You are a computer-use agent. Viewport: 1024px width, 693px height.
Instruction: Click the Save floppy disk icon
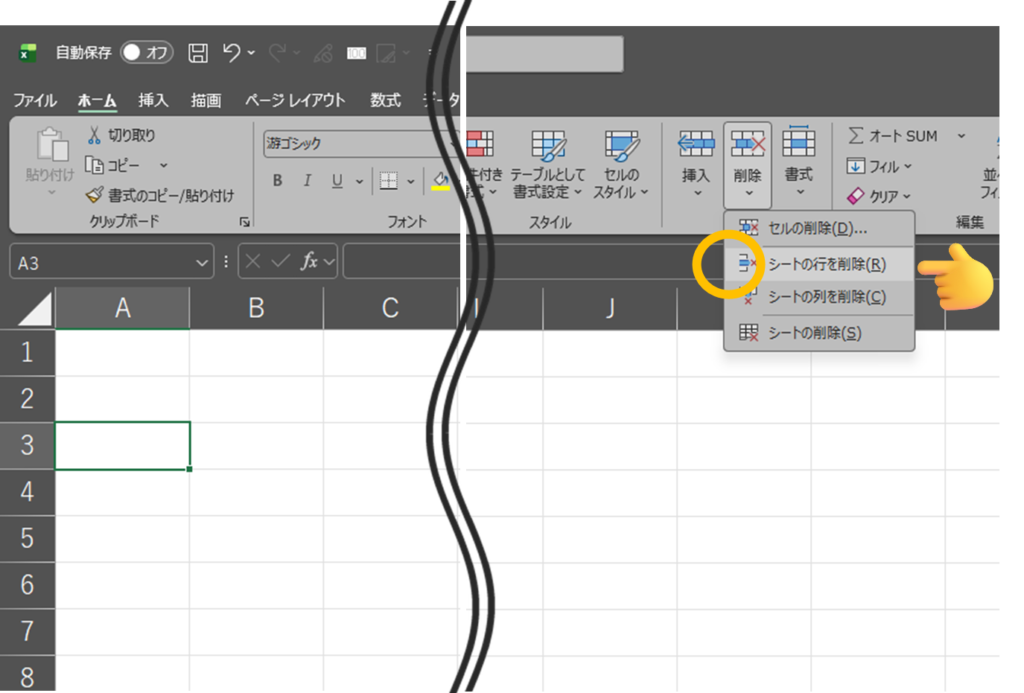198,53
